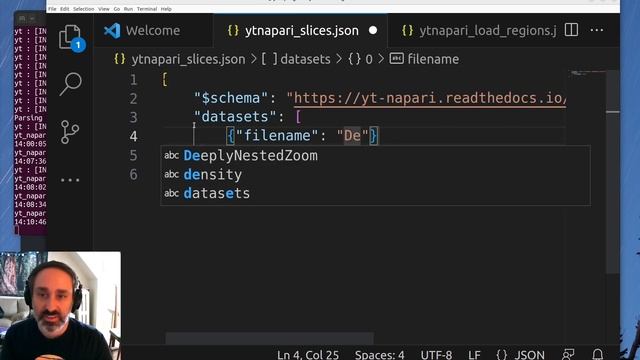The height and width of the screenshot is (360, 640).
Task: Click UTF-8 encoding in status bar
Action: (x=436, y=354)
